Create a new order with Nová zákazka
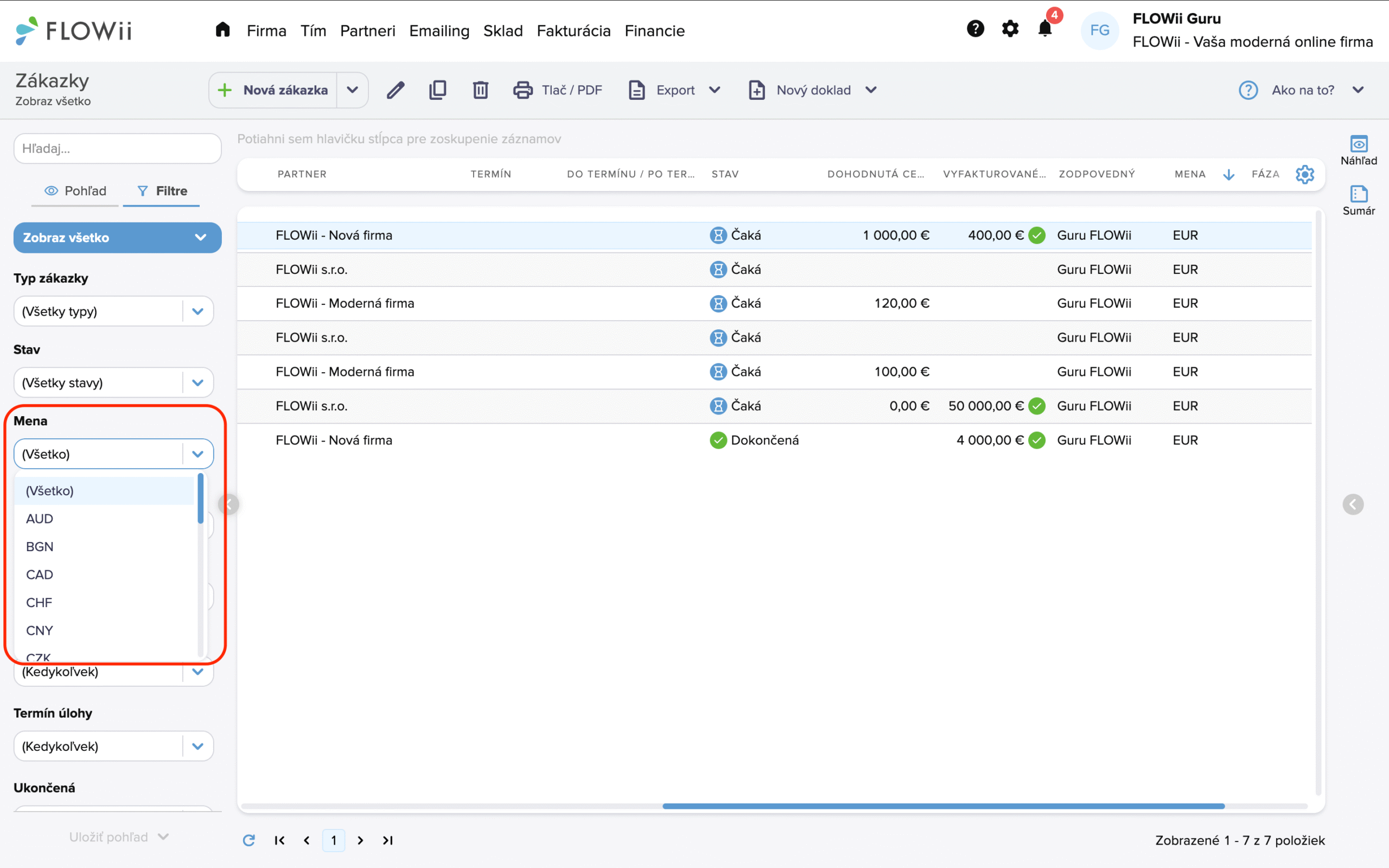Viewport: 1389px width, 868px height. pos(273,90)
